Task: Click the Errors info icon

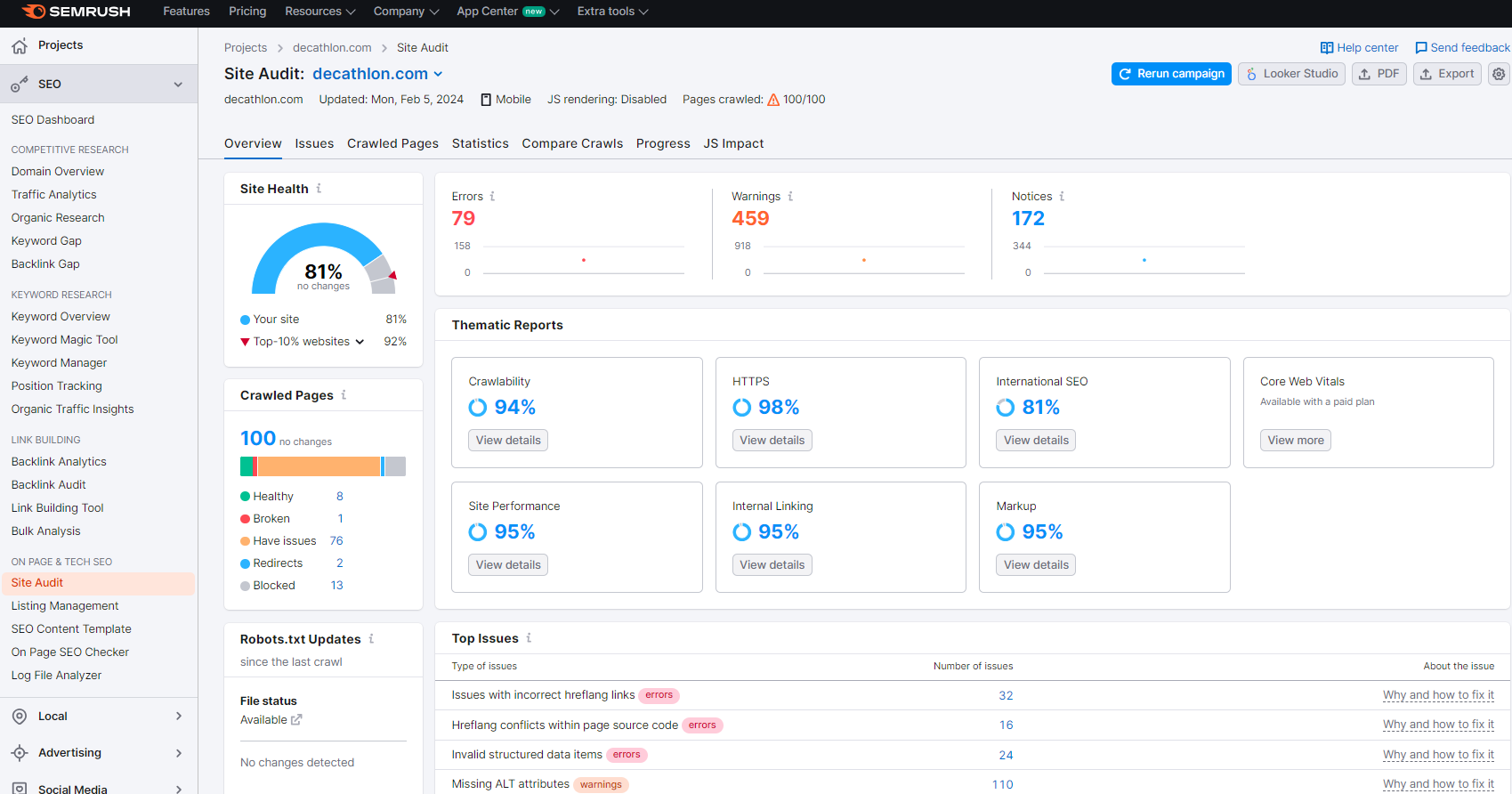Action: pyautogui.click(x=492, y=197)
